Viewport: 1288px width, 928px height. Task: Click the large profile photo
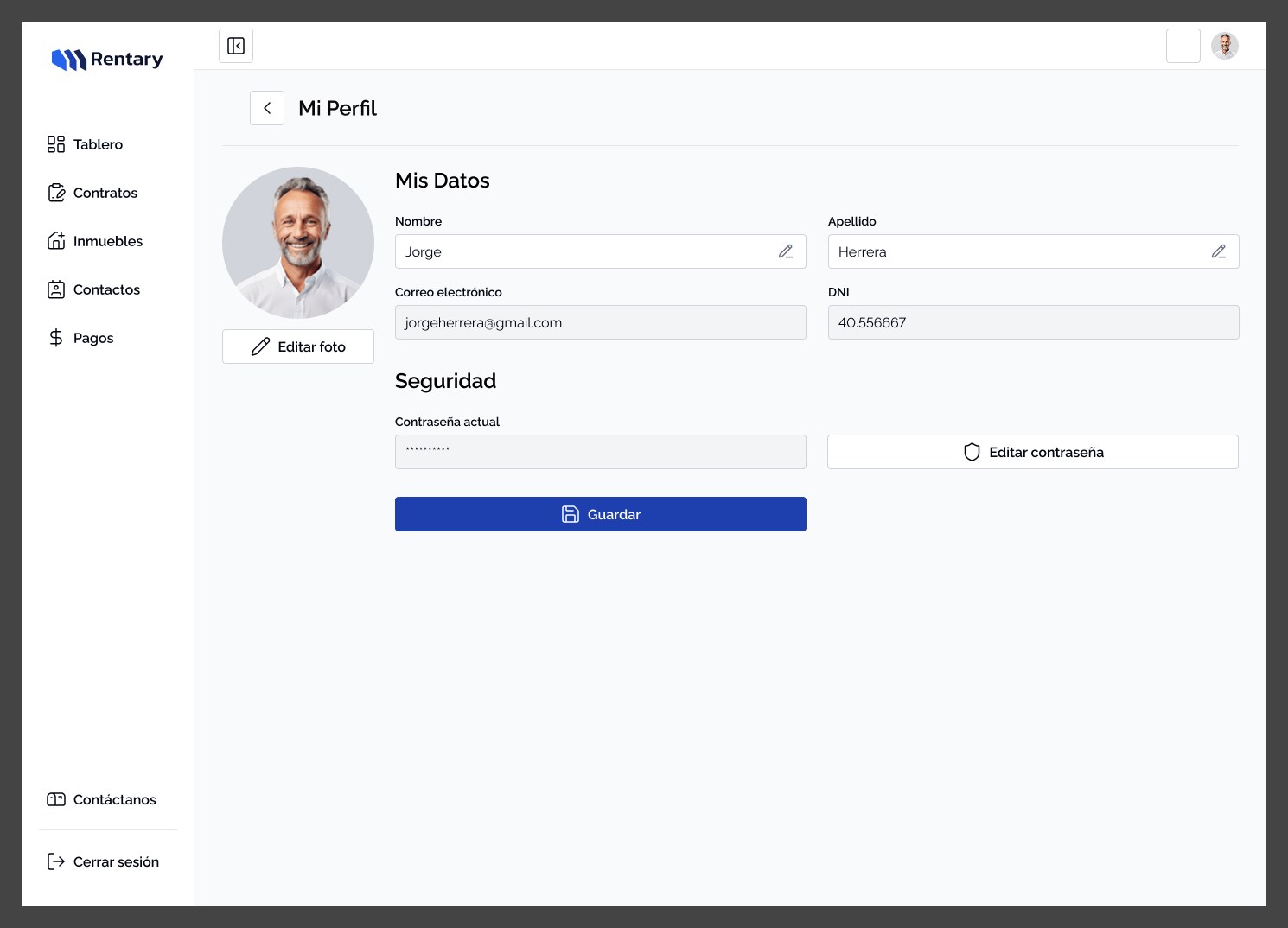coord(298,243)
